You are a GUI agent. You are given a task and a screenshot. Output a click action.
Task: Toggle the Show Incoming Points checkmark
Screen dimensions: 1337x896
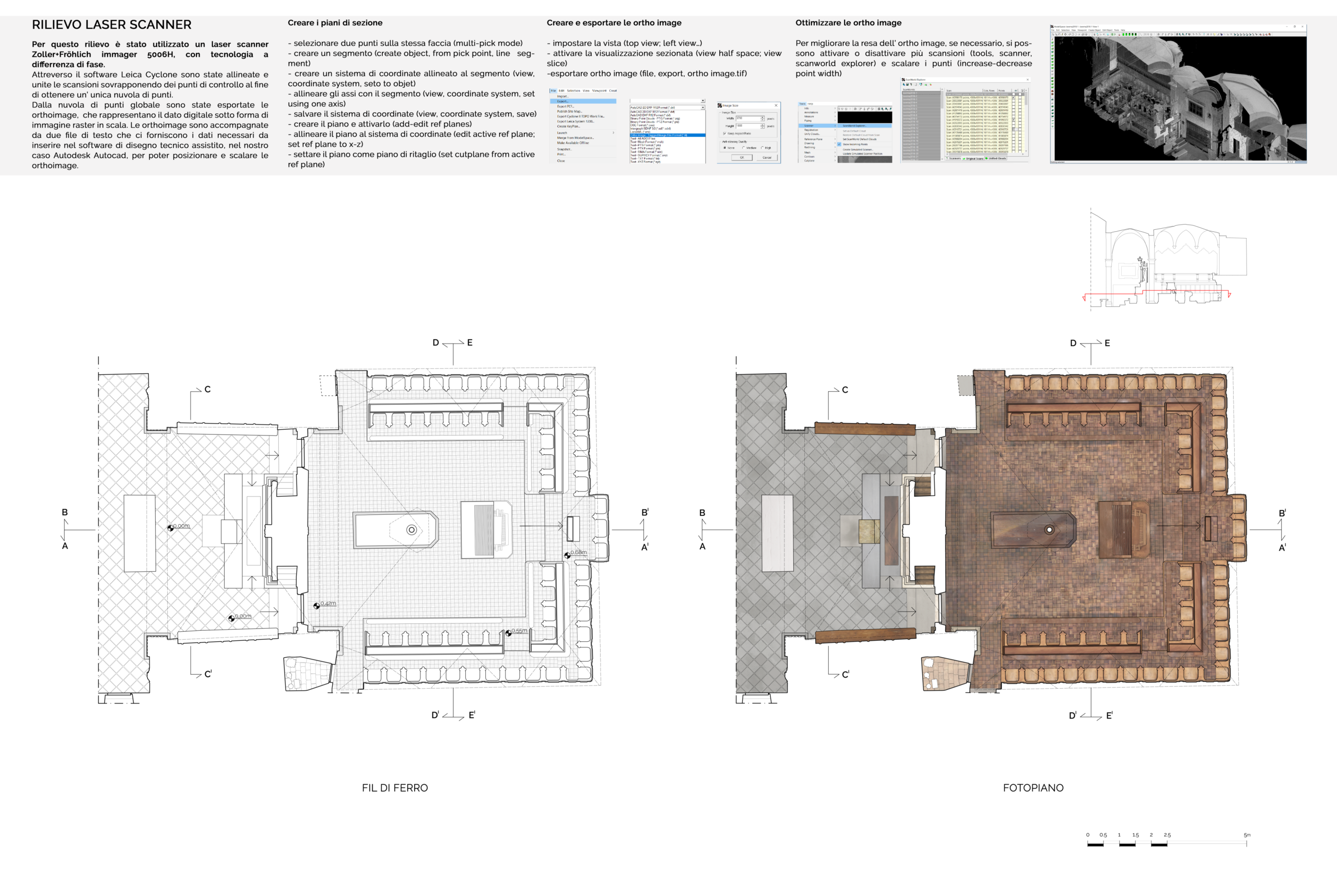(x=839, y=145)
